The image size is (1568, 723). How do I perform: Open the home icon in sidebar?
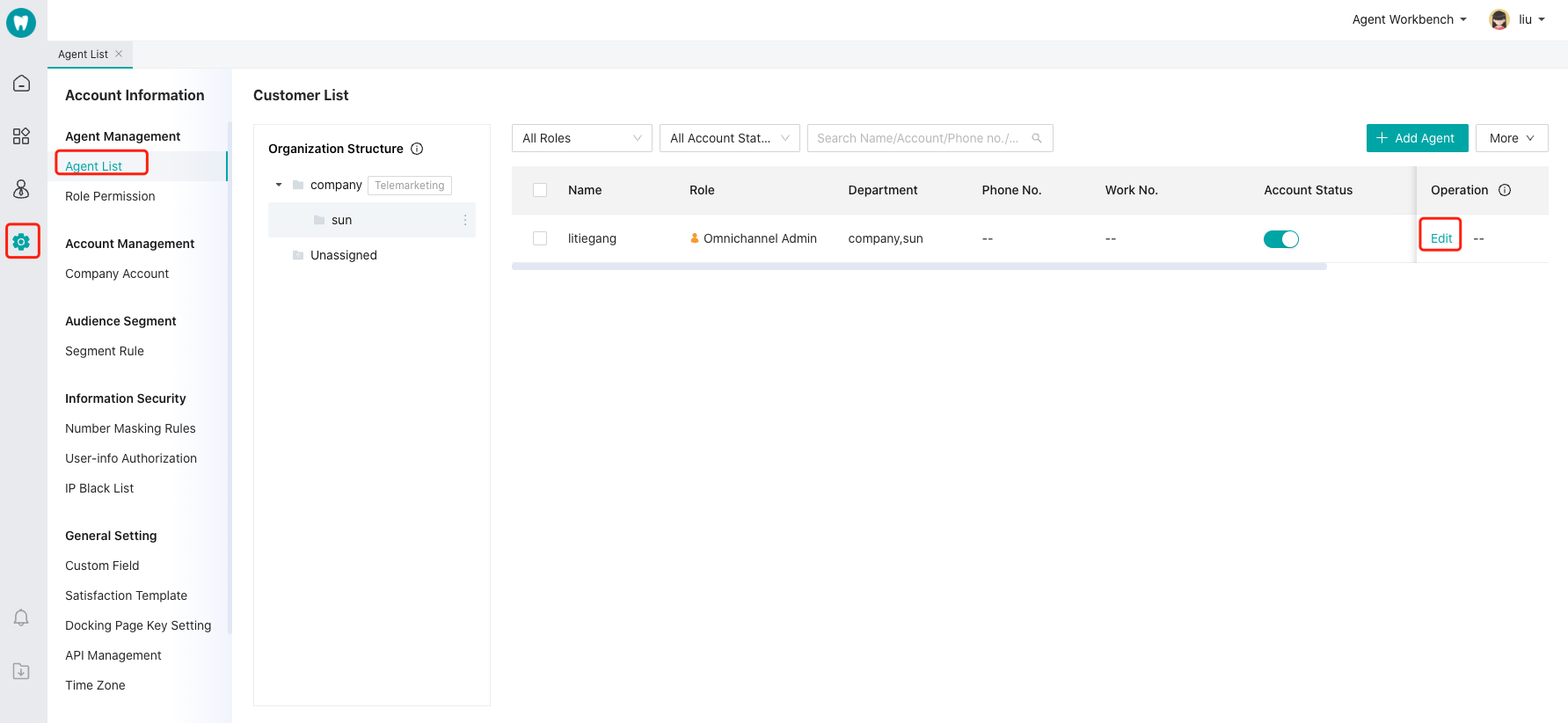pos(21,84)
